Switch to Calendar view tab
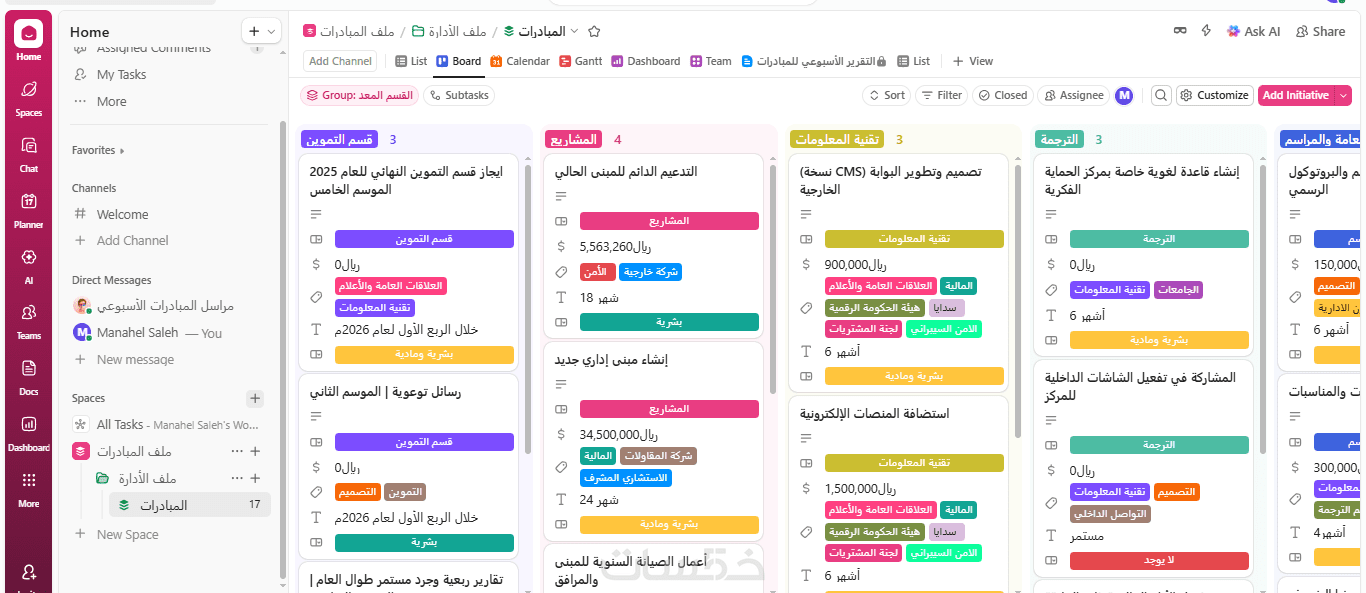Viewport: 1366px width, 593px height. 520,61
